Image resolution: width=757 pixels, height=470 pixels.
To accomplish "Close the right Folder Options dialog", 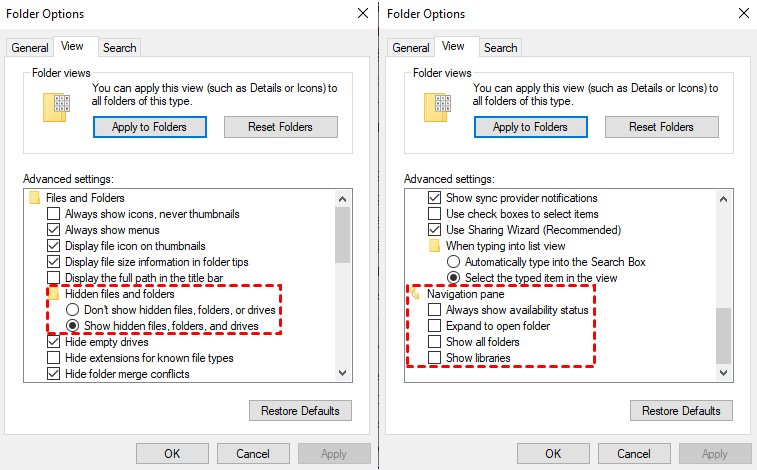I will click(x=741, y=14).
